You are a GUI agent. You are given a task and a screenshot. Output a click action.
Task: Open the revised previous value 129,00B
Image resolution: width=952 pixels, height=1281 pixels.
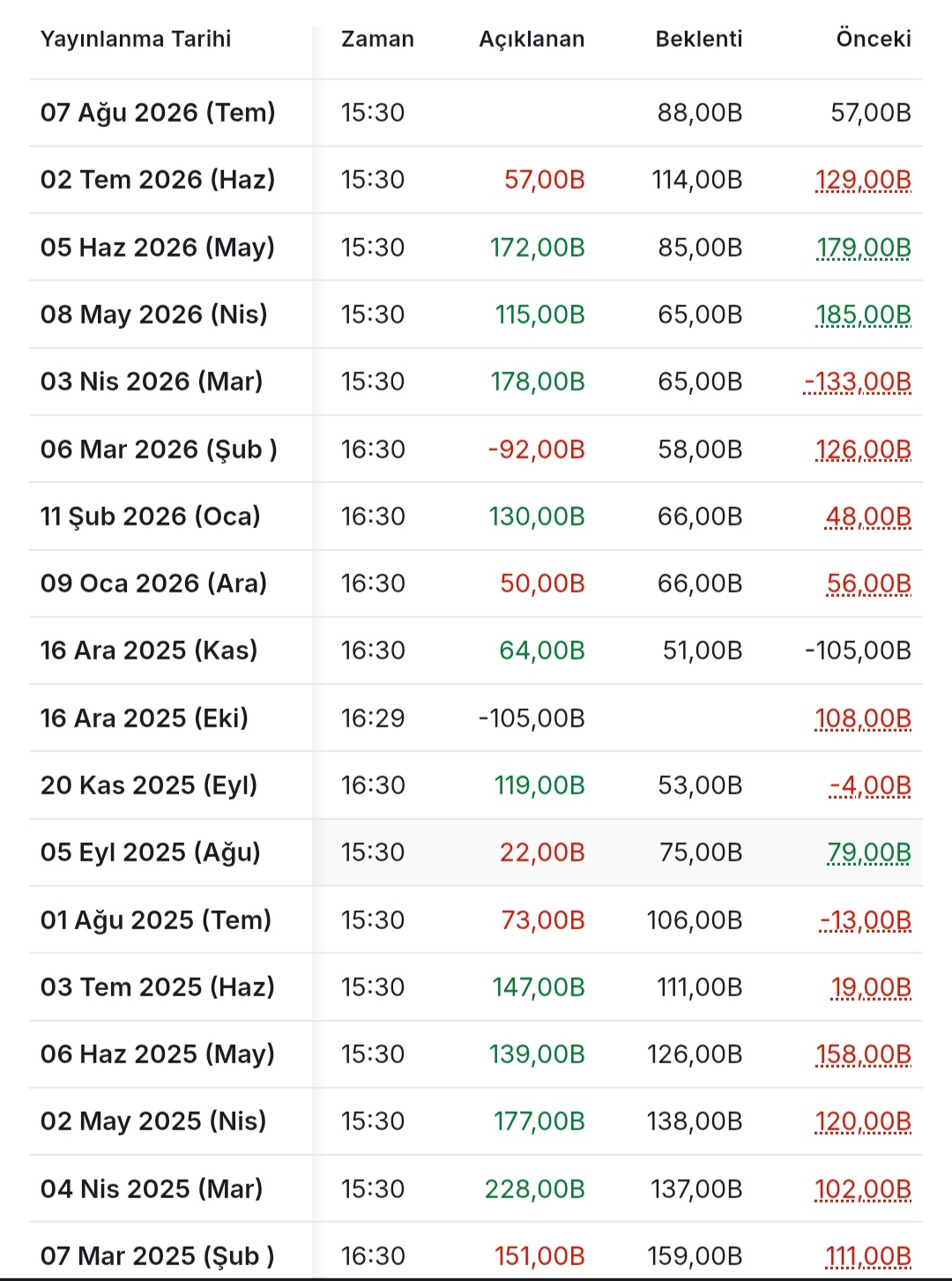tap(863, 180)
